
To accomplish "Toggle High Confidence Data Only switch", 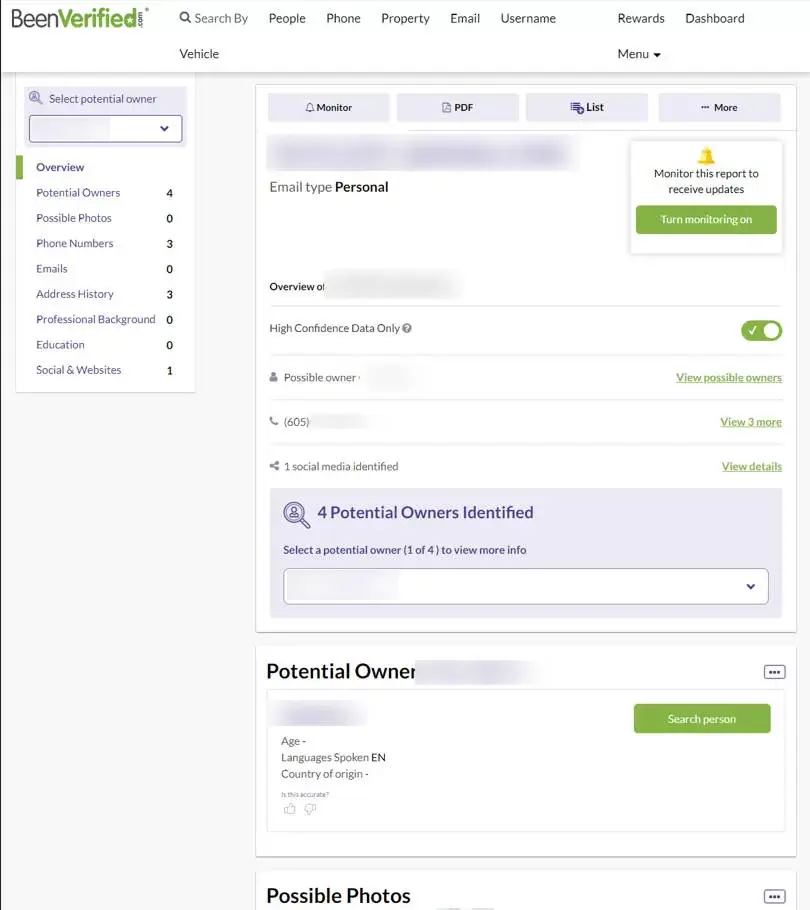I will (x=761, y=330).
